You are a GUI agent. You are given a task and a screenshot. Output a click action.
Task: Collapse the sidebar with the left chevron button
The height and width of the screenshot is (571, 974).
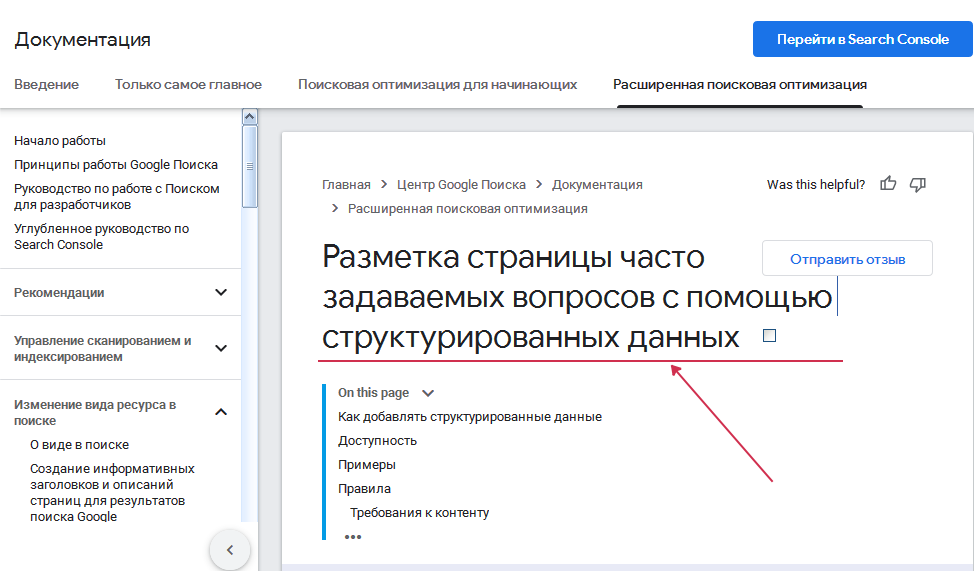[230, 550]
